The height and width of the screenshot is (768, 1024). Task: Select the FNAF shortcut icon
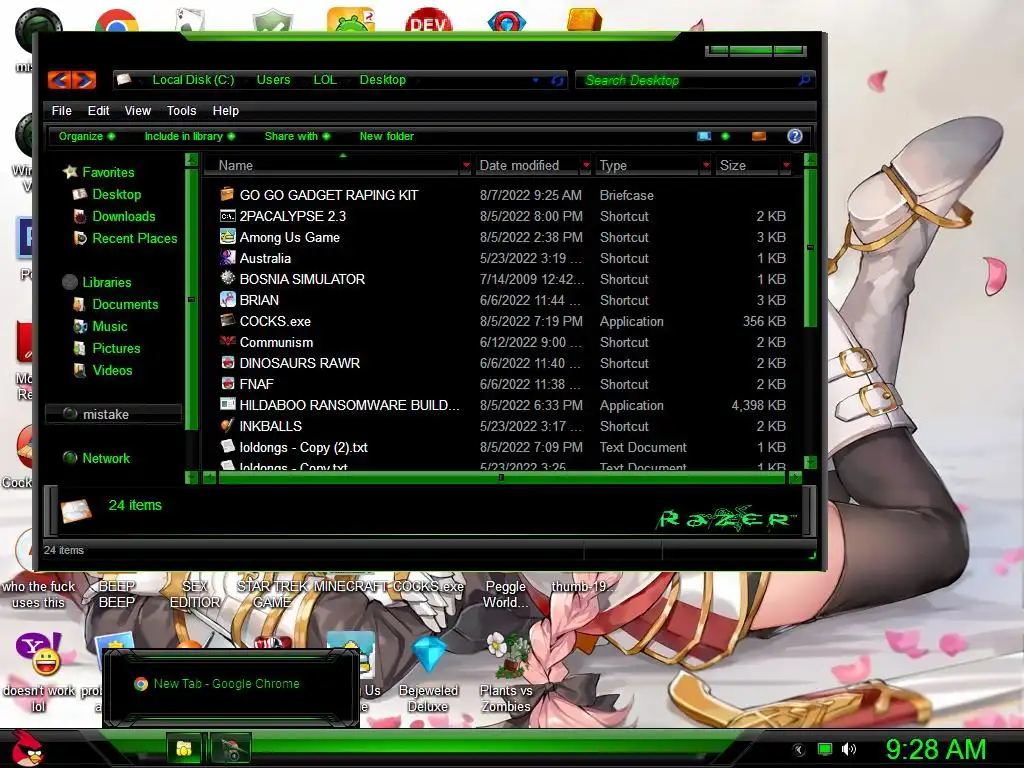227,383
